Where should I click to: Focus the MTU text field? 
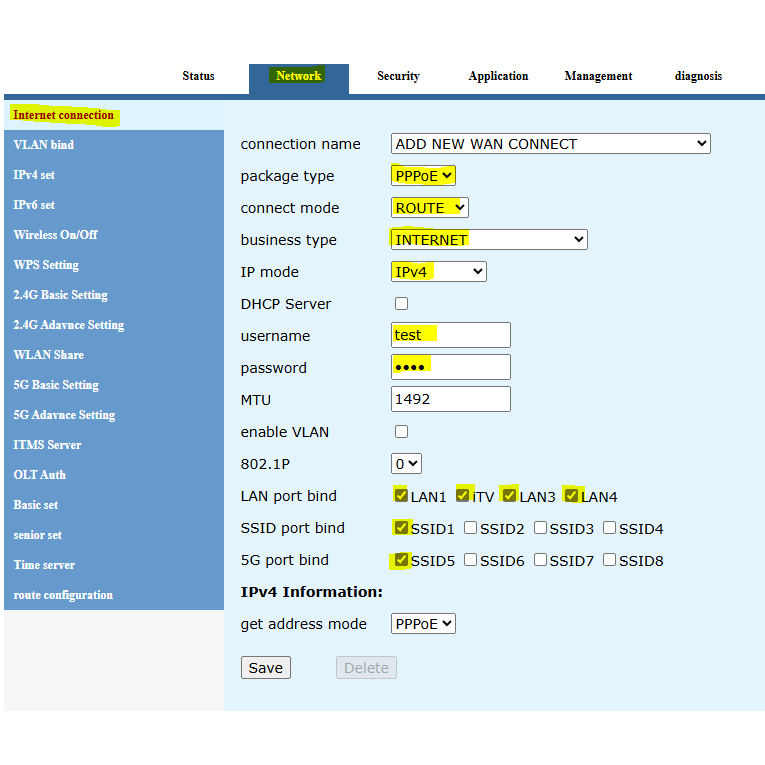click(450, 399)
